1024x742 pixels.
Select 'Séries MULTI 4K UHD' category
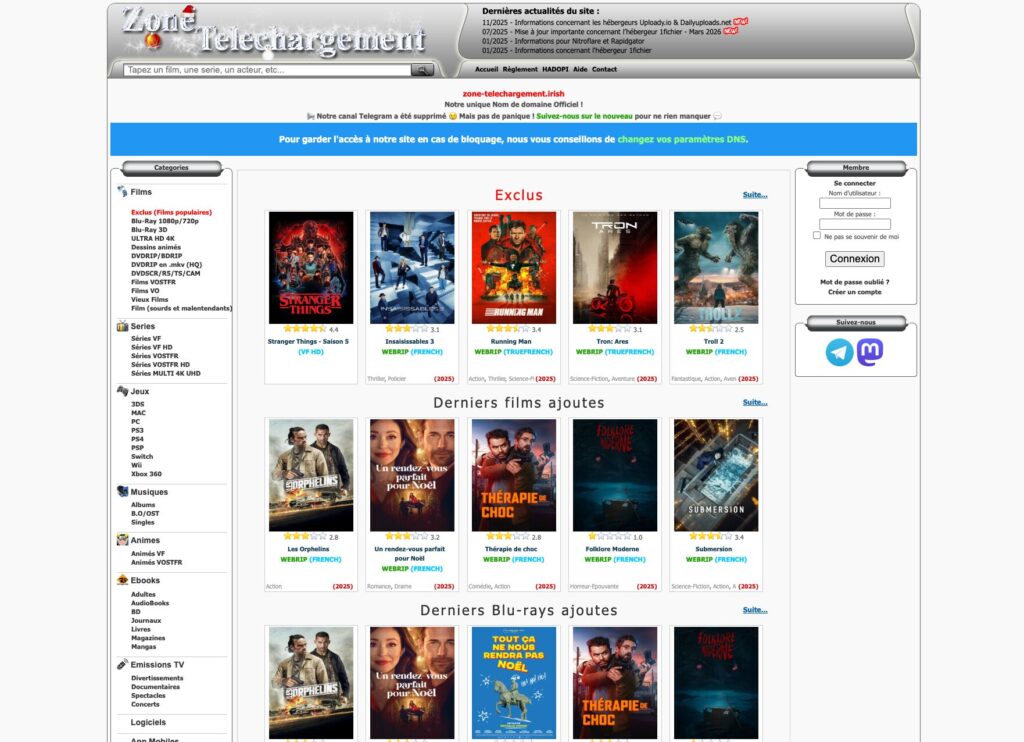tap(166, 374)
